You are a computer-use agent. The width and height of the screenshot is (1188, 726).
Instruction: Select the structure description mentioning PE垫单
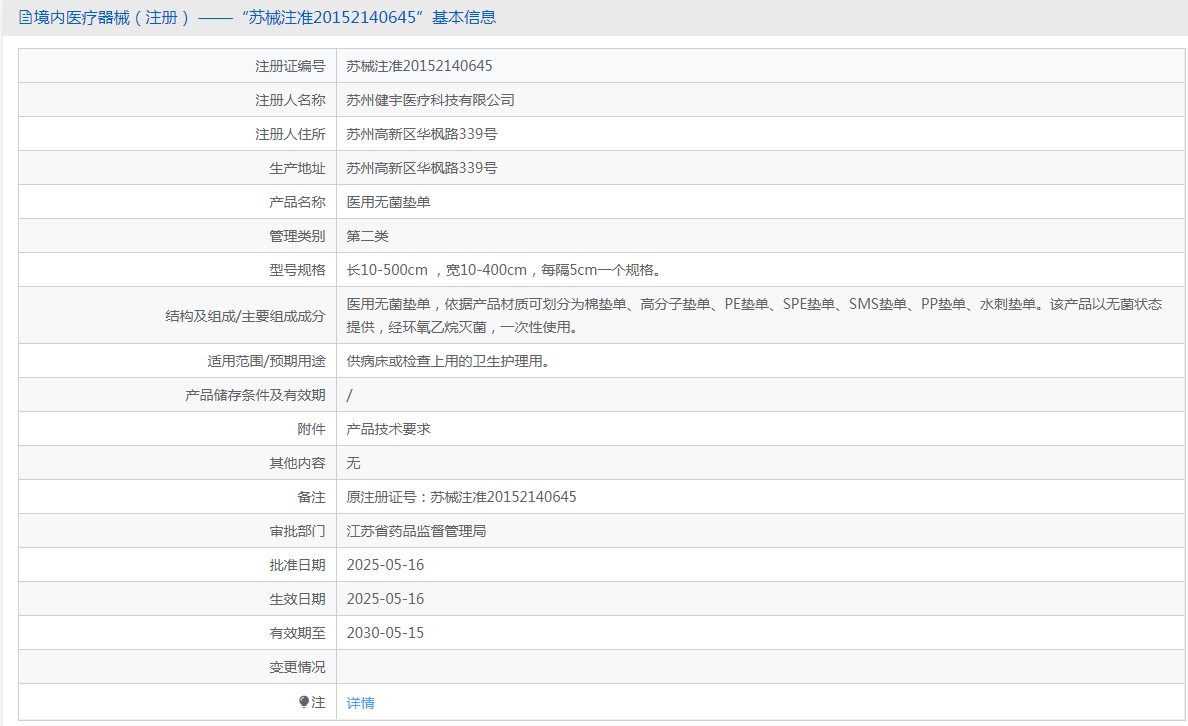(x=754, y=315)
